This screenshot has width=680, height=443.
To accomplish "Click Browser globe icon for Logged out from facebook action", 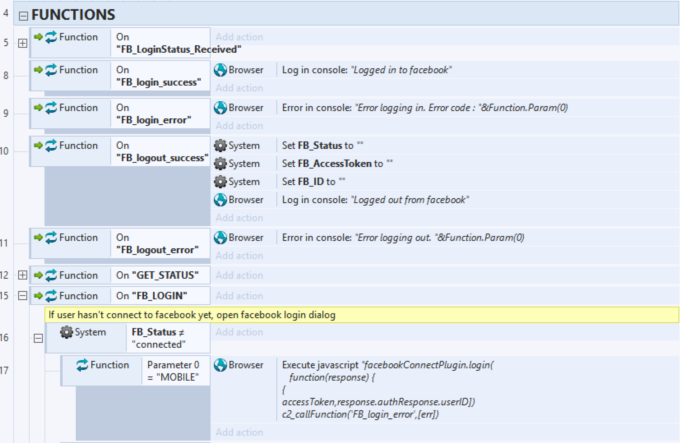I will point(220,200).
